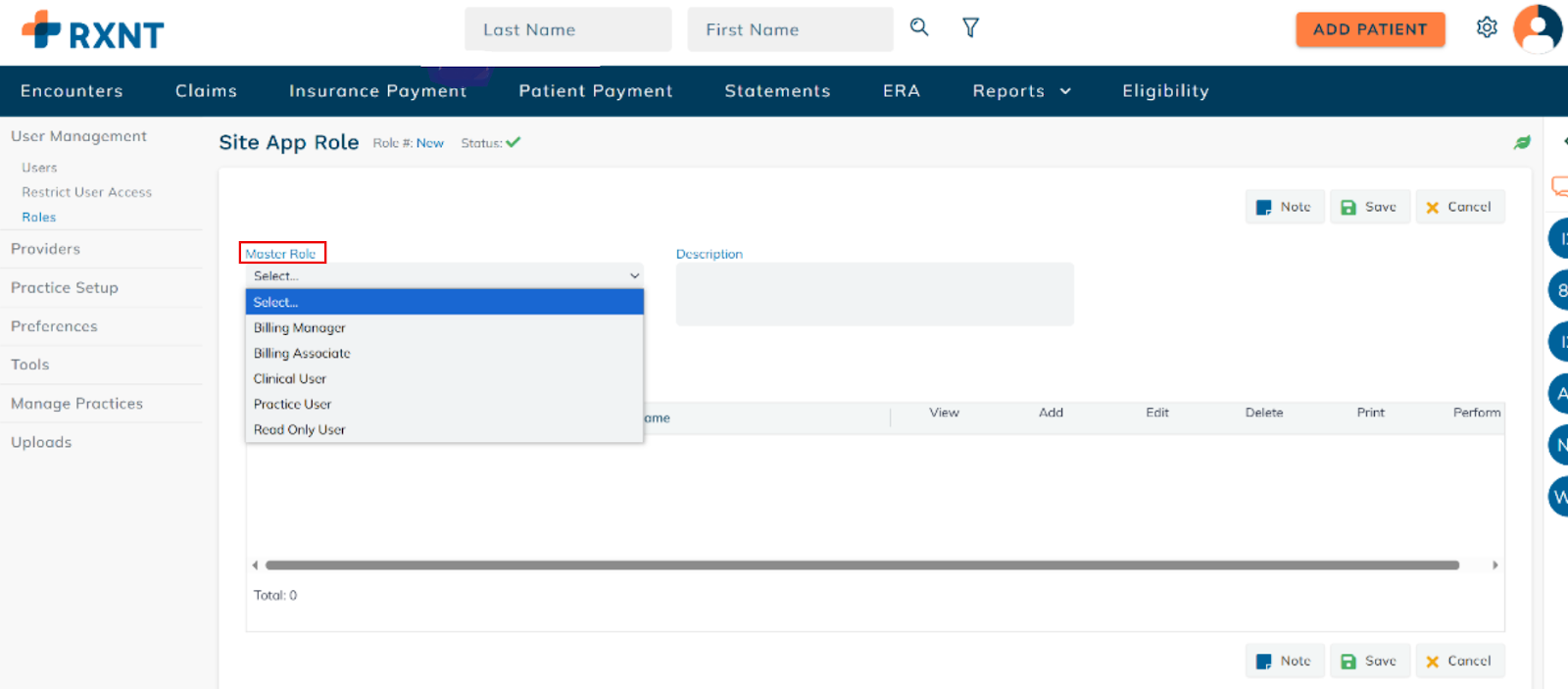Viewport: 1568px width, 689px height.
Task: Open the patient filter funnel icon
Action: pos(970,27)
